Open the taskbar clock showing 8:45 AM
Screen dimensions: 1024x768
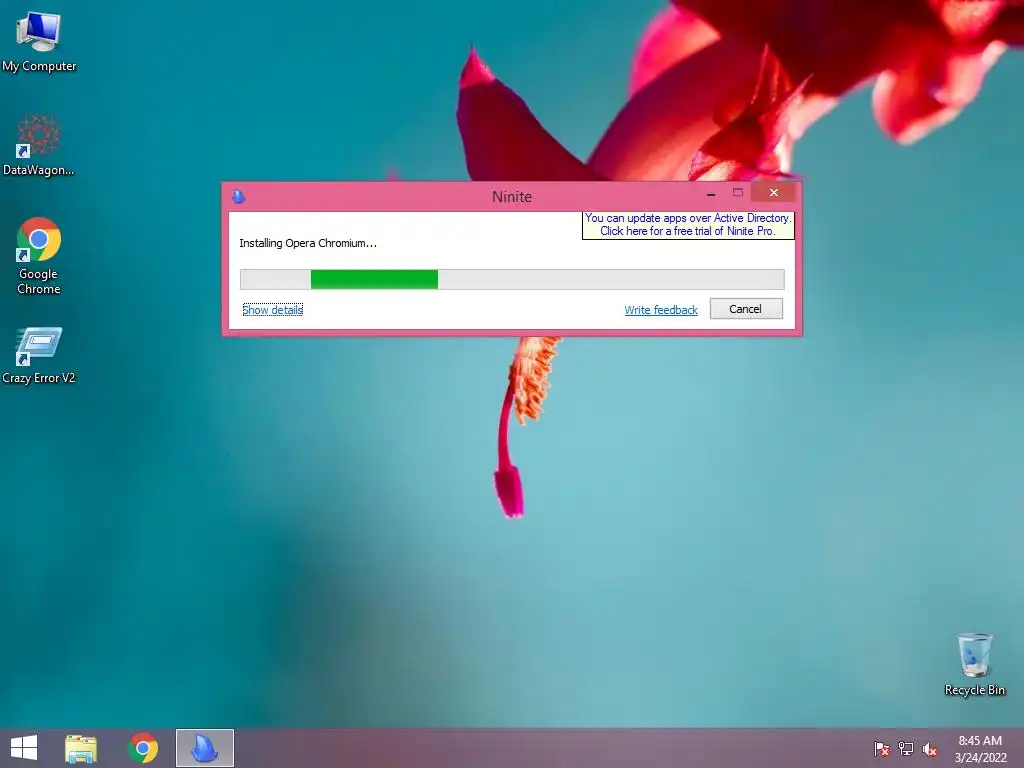(x=980, y=749)
